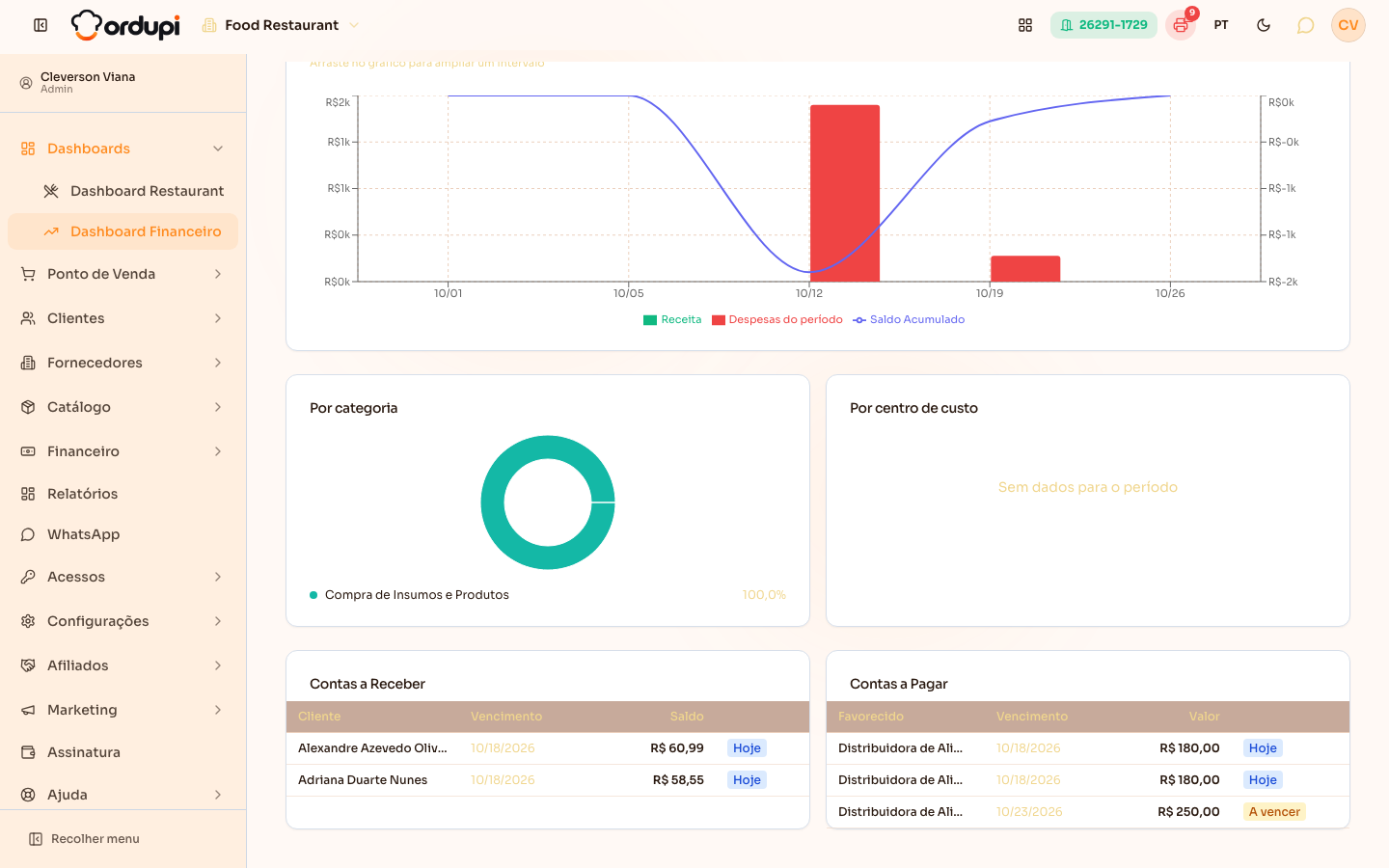1389x868 pixels.
Task: Collapse the Dashboards menu group
Action: pyautogui.click(x=123, y=149)
